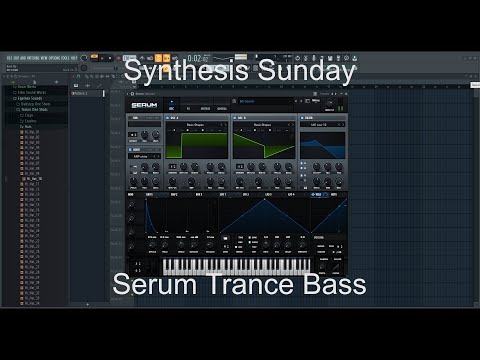
Task: Click OSC A unison voices box
Action: 172,166
